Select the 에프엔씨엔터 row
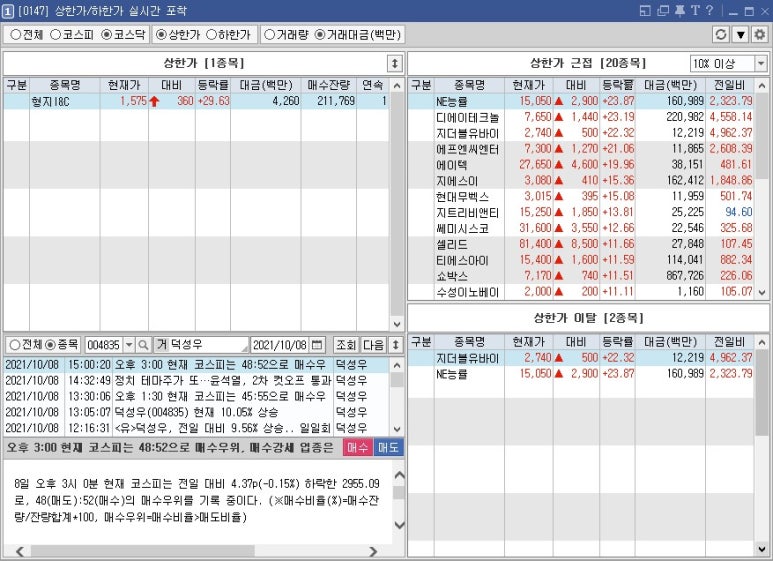The image size is (773, 561). pyautogui.click(x=581, y=148)
